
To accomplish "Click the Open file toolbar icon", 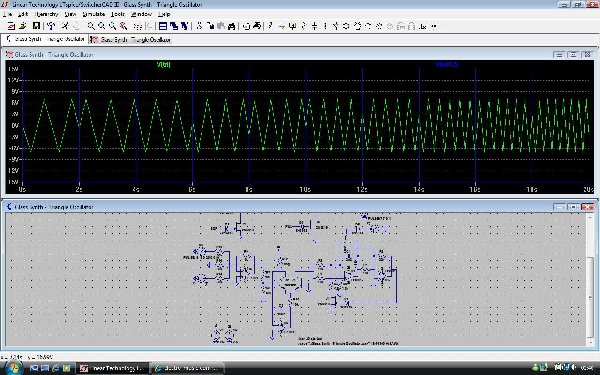I will pos(23,26).
